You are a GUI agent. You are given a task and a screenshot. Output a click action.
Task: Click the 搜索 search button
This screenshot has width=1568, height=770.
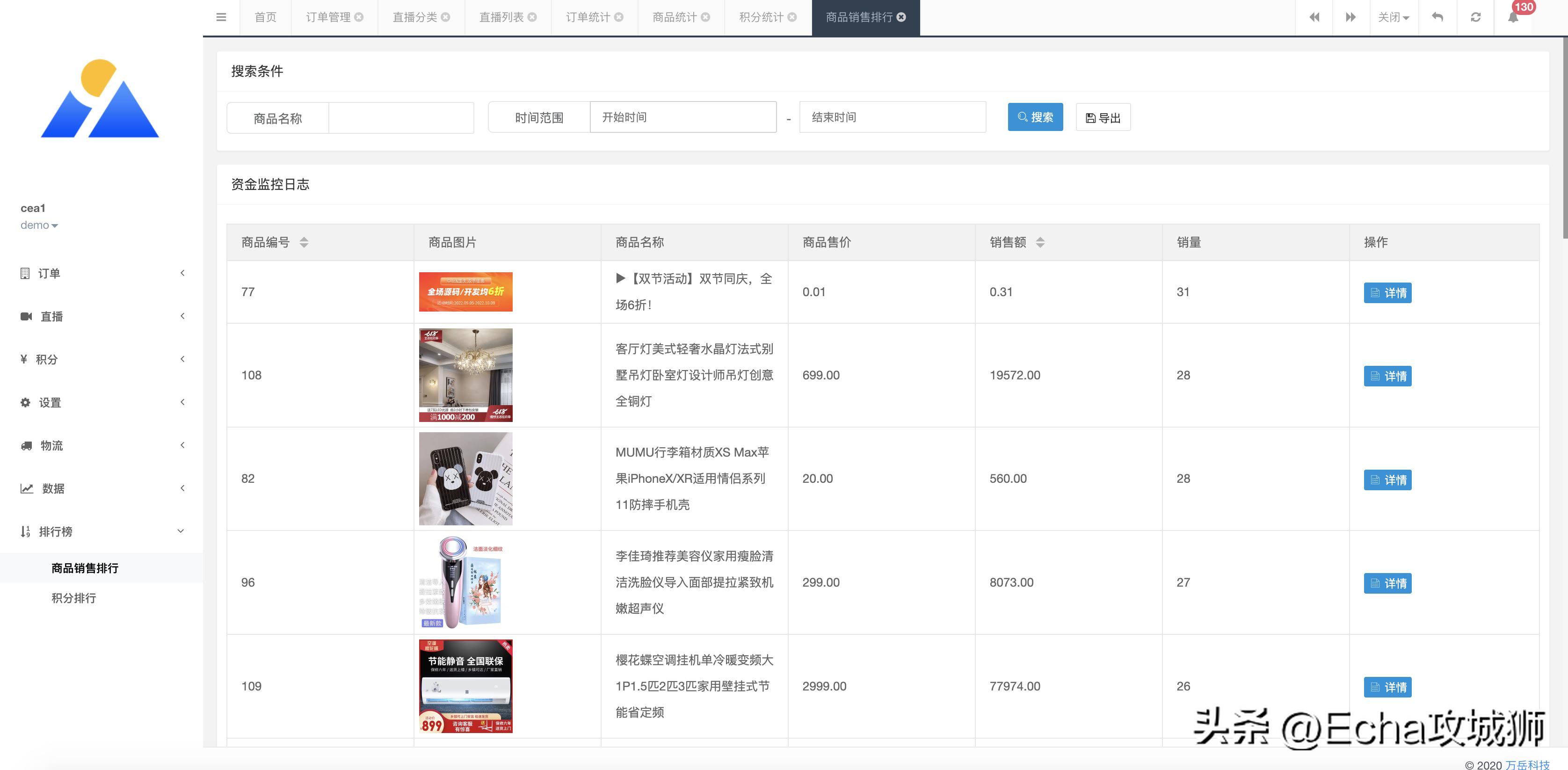pos(1035,117)
